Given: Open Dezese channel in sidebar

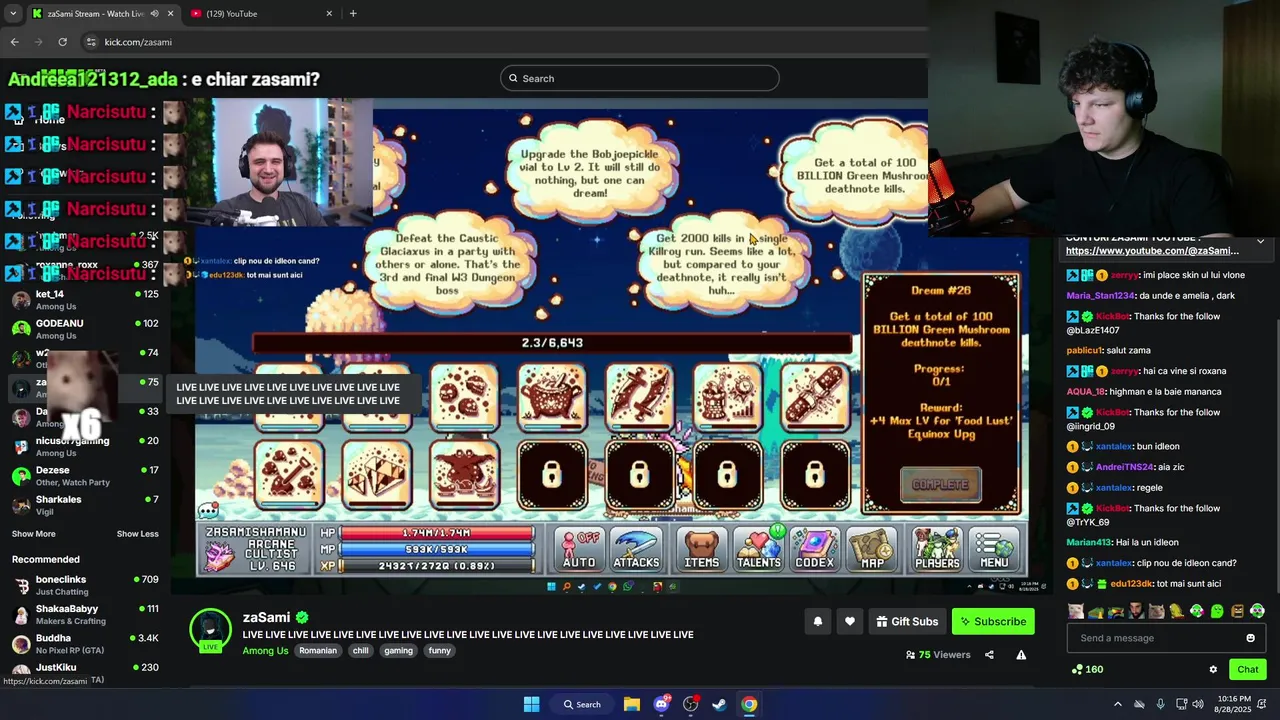Looking at the screenshot, I should 85,476.
